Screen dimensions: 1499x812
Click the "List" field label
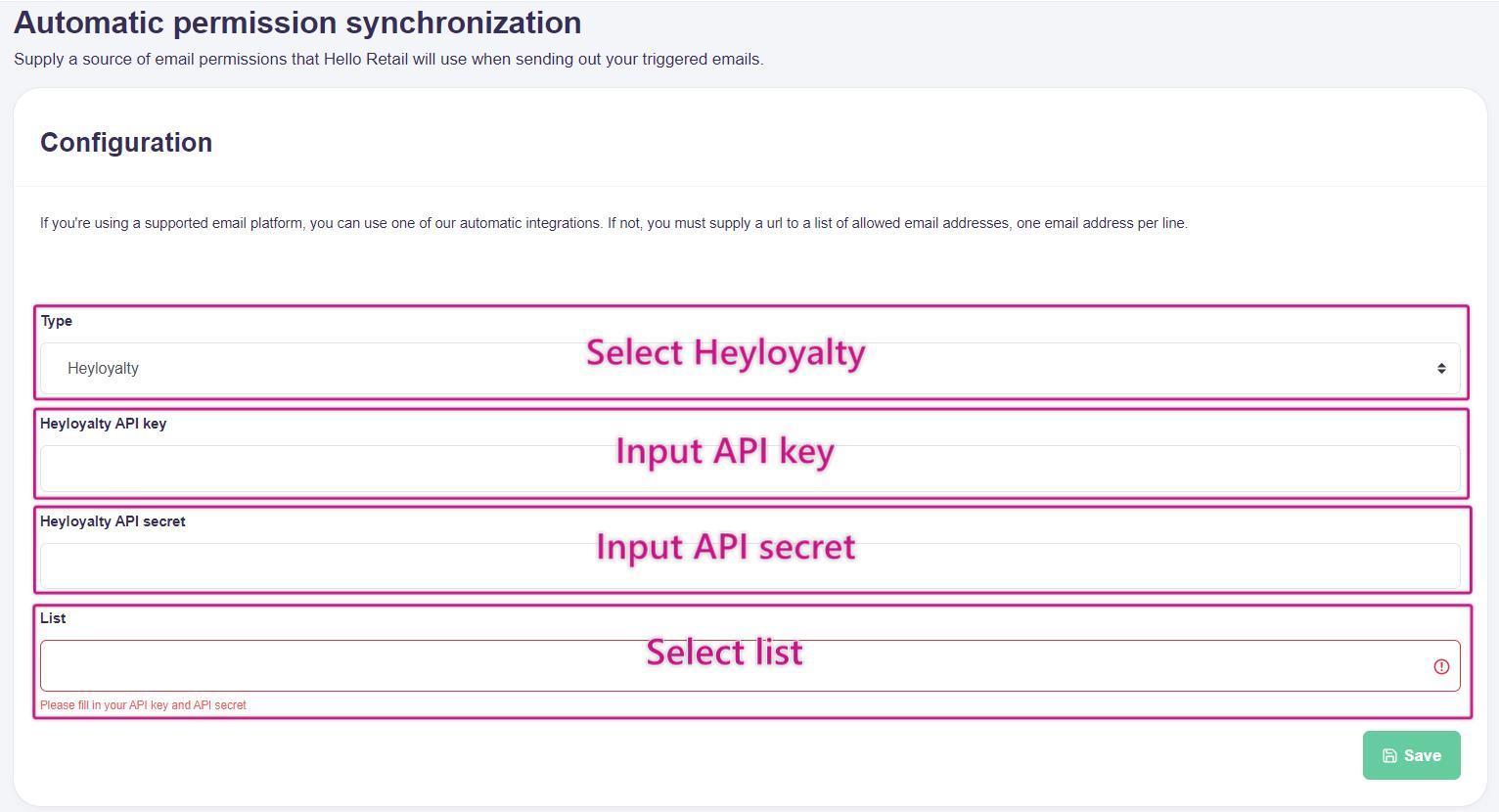tap(53, 618)
